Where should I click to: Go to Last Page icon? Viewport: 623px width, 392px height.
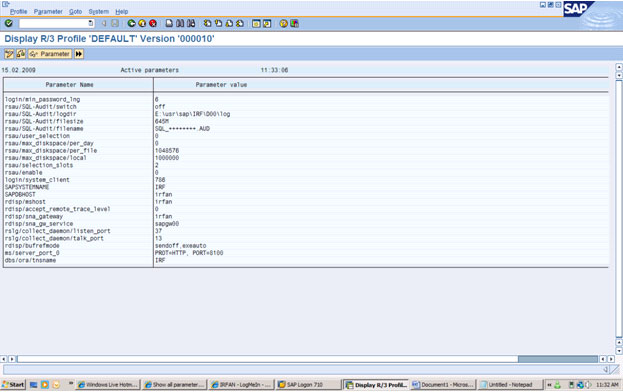tap(240, 23)
